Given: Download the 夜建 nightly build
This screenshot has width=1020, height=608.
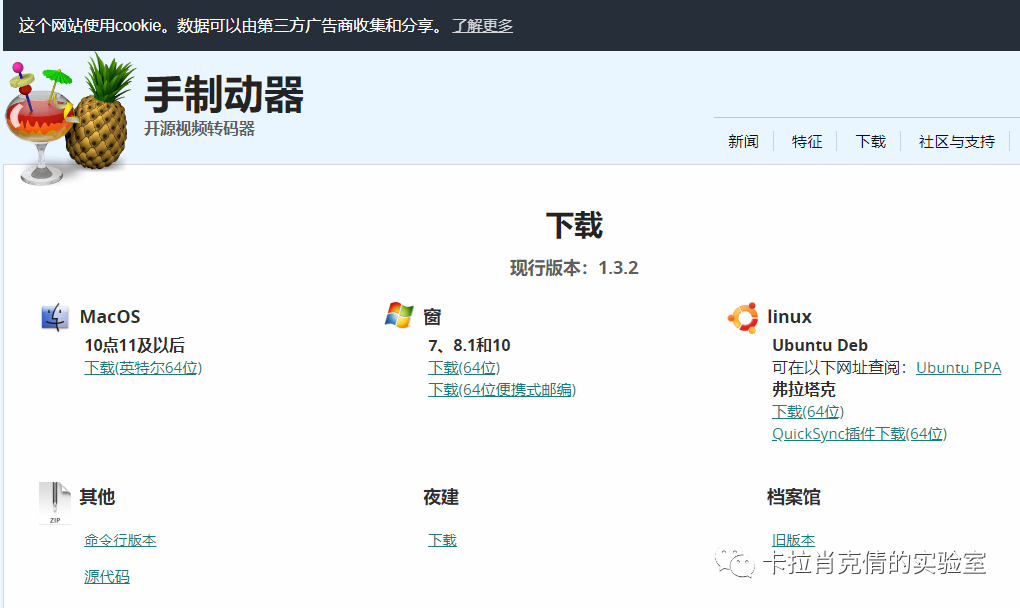Looking at the screenshot, I should (x=441, y=539).
